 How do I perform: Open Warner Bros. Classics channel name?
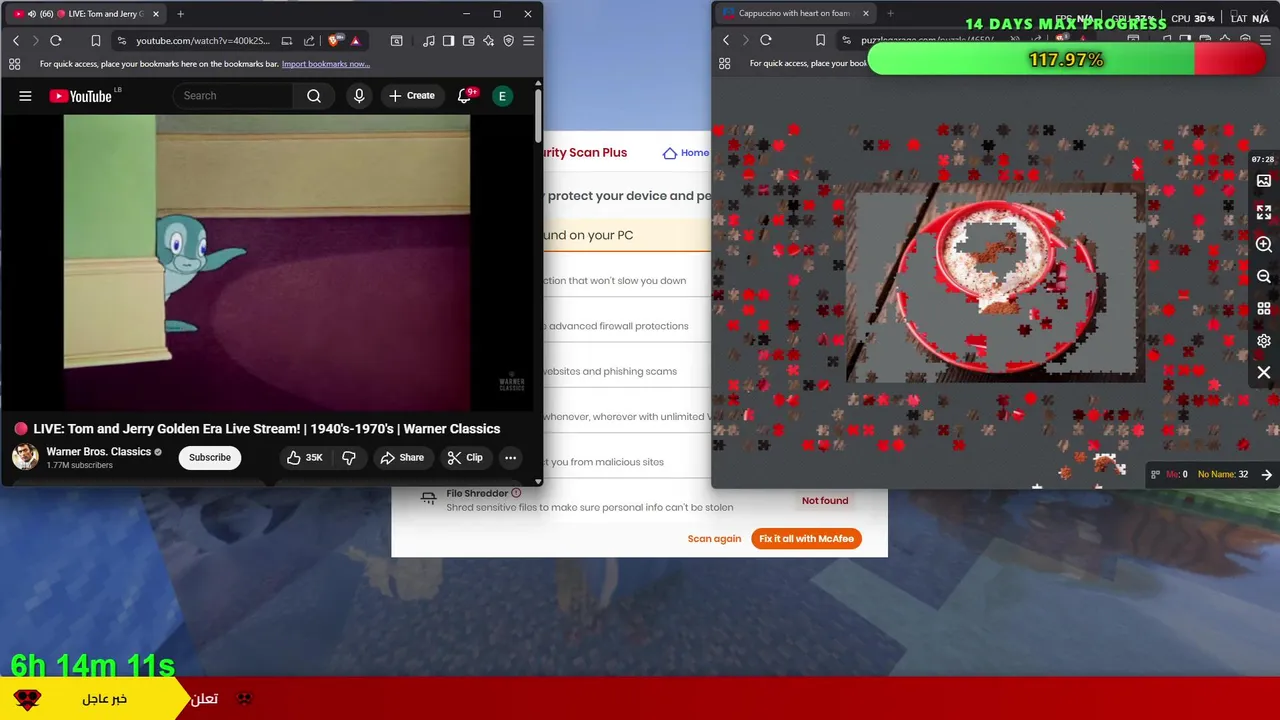tap(98, 452)
